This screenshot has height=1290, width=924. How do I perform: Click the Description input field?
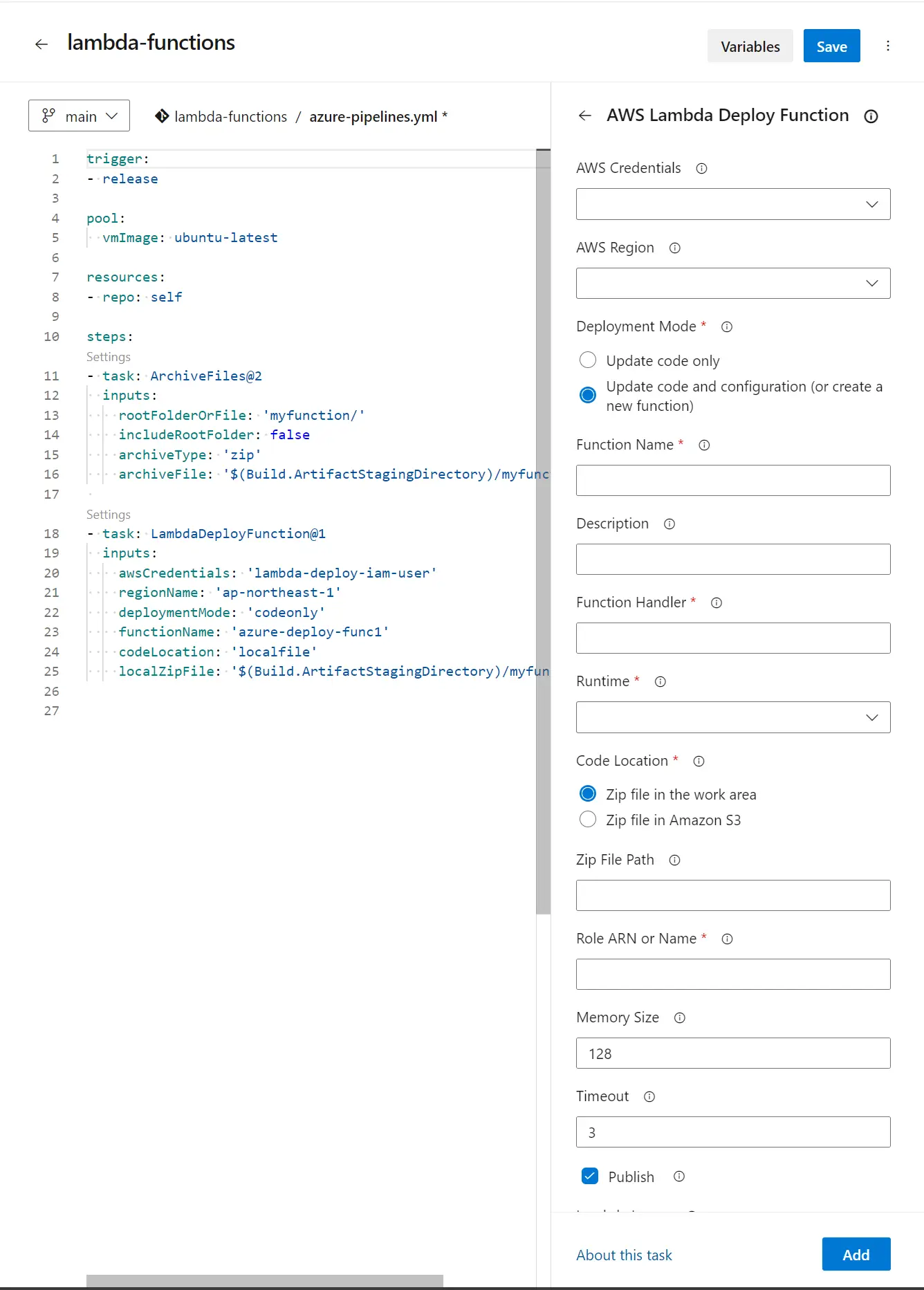click(733, 559)
